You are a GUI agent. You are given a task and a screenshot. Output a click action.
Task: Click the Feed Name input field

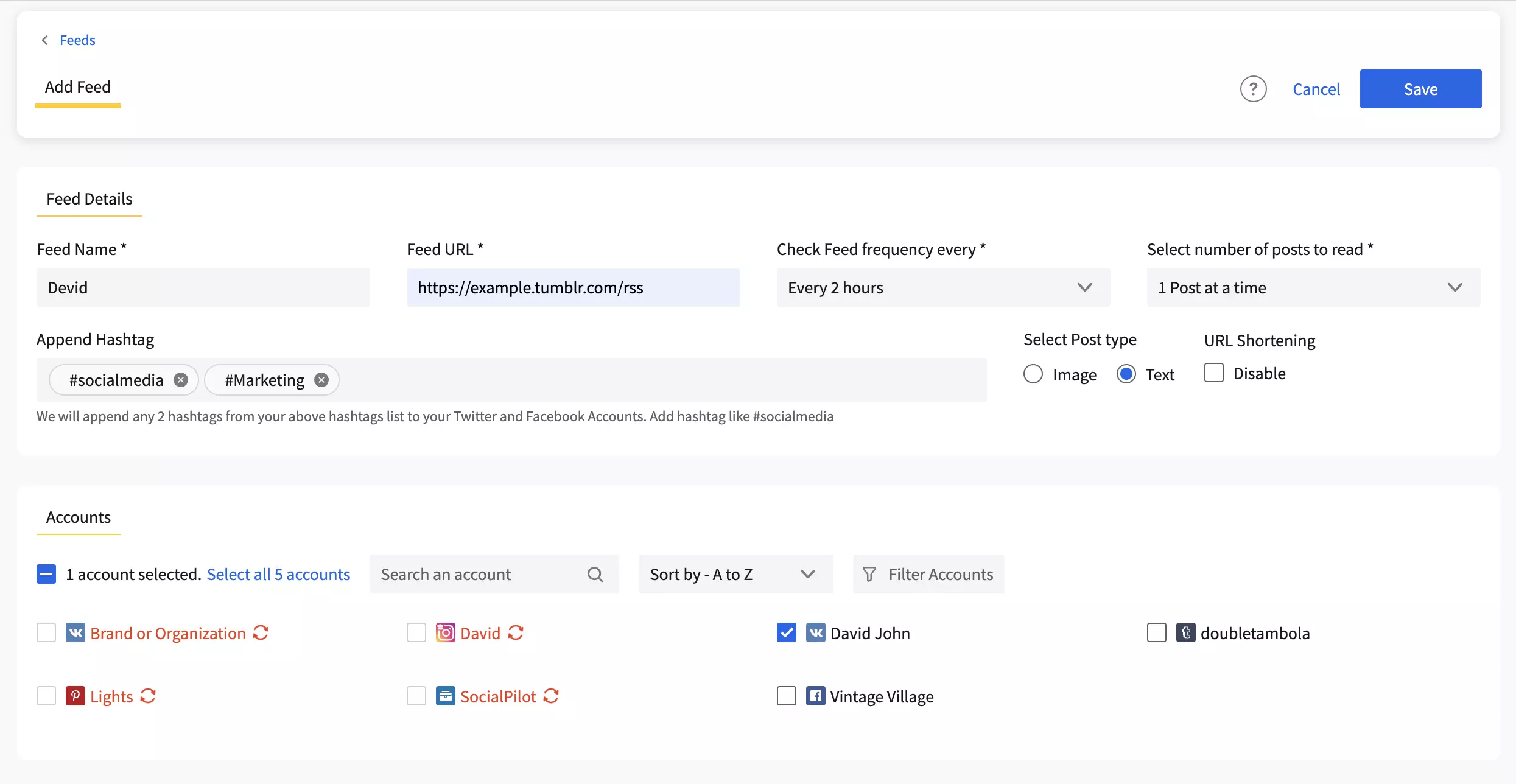[203, 287]
